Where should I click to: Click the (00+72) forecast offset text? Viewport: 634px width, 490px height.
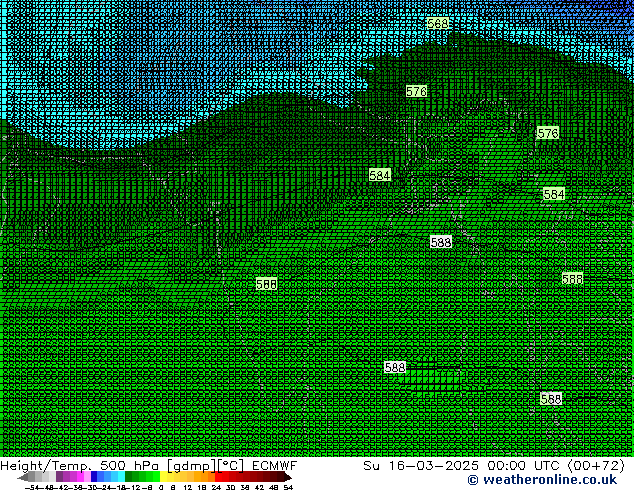pyautogui.click(x=595, y=466)
